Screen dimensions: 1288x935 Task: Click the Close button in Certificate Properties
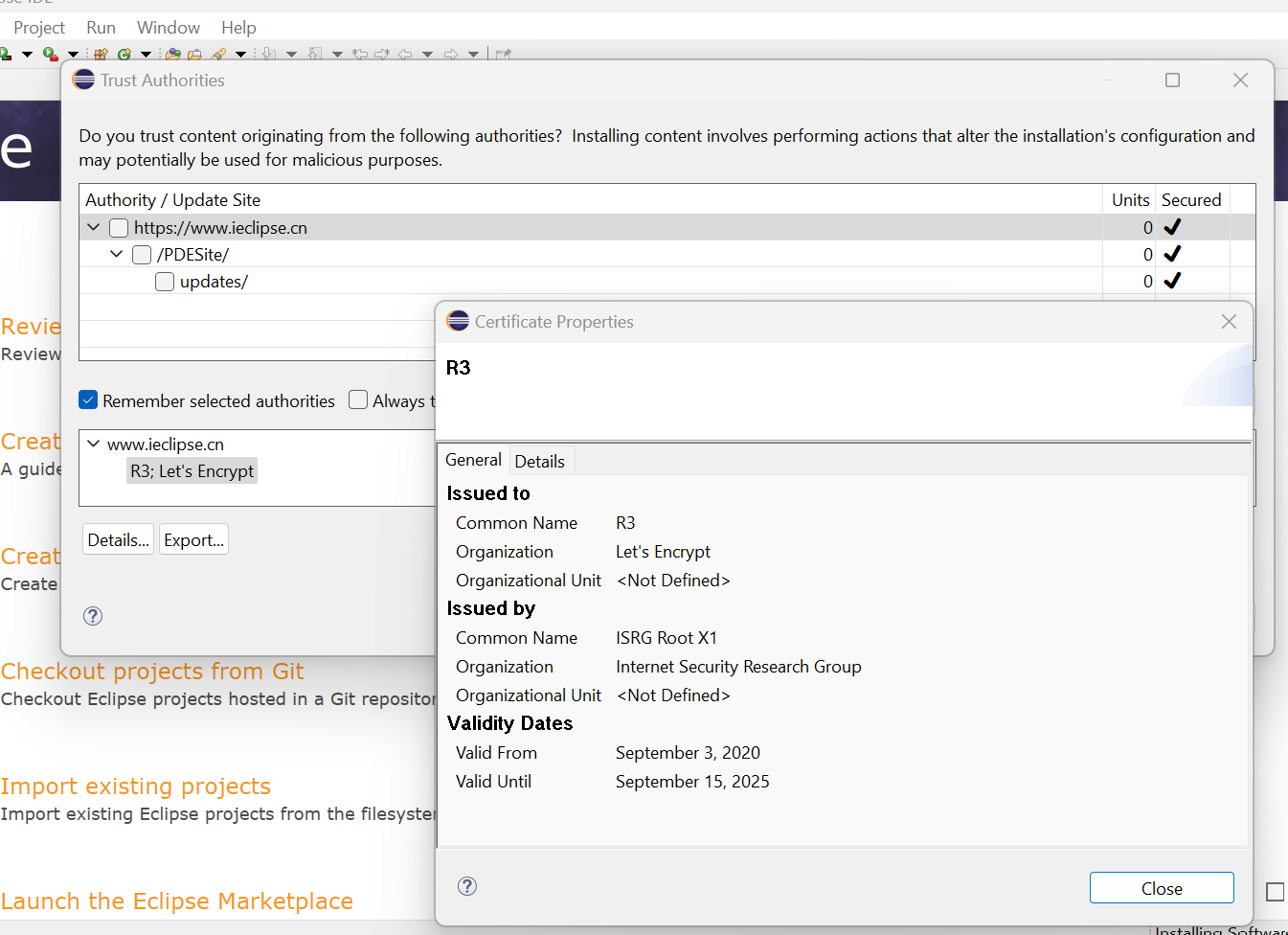click(x=1162, y=888)
